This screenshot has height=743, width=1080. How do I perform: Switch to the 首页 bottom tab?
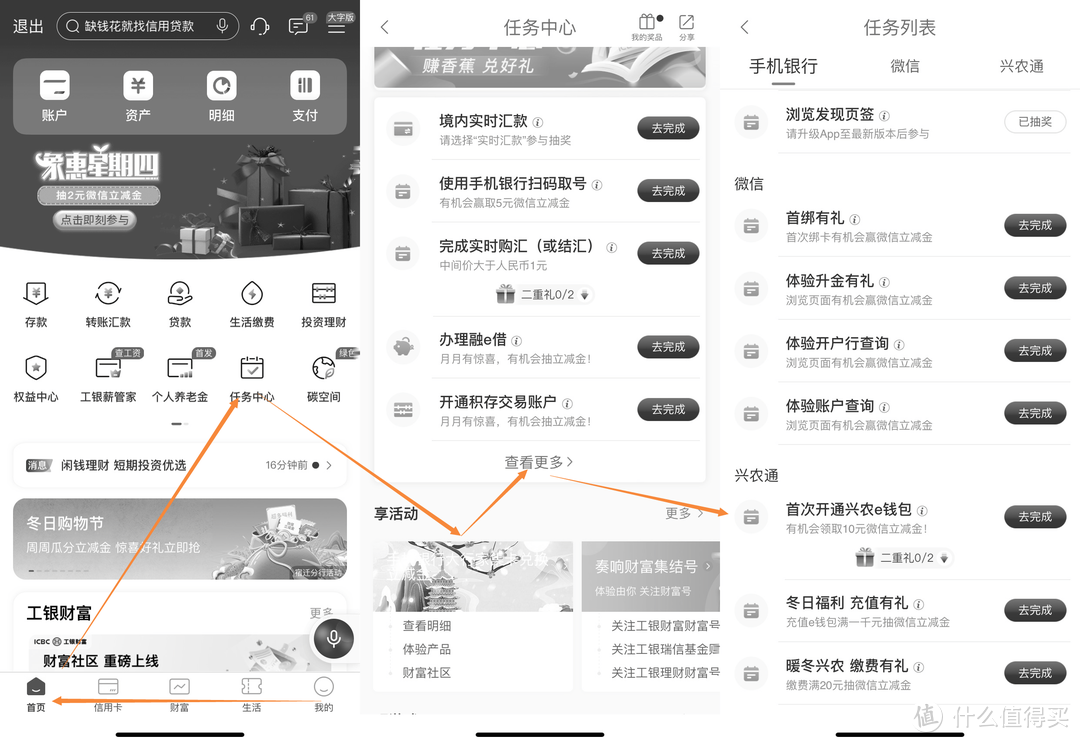[36, 693]
